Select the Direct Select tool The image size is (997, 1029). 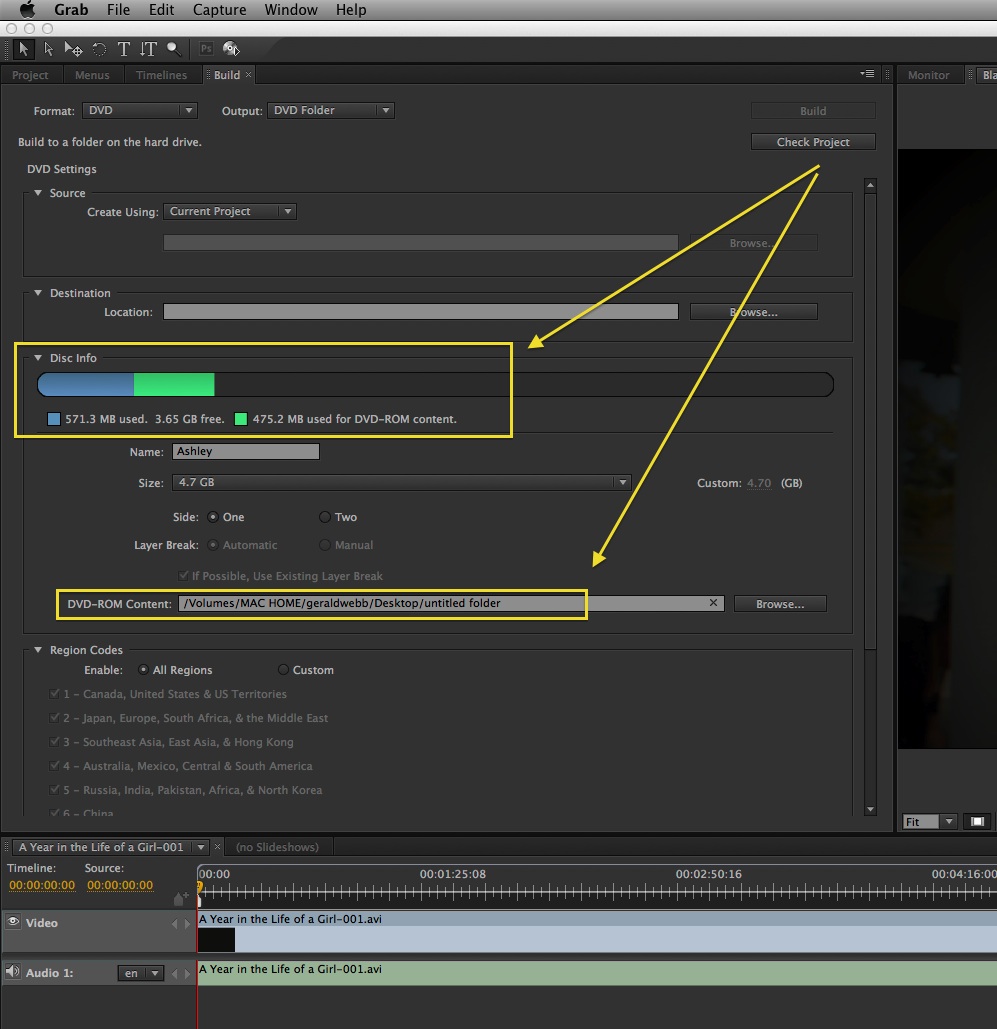point(48,49)
